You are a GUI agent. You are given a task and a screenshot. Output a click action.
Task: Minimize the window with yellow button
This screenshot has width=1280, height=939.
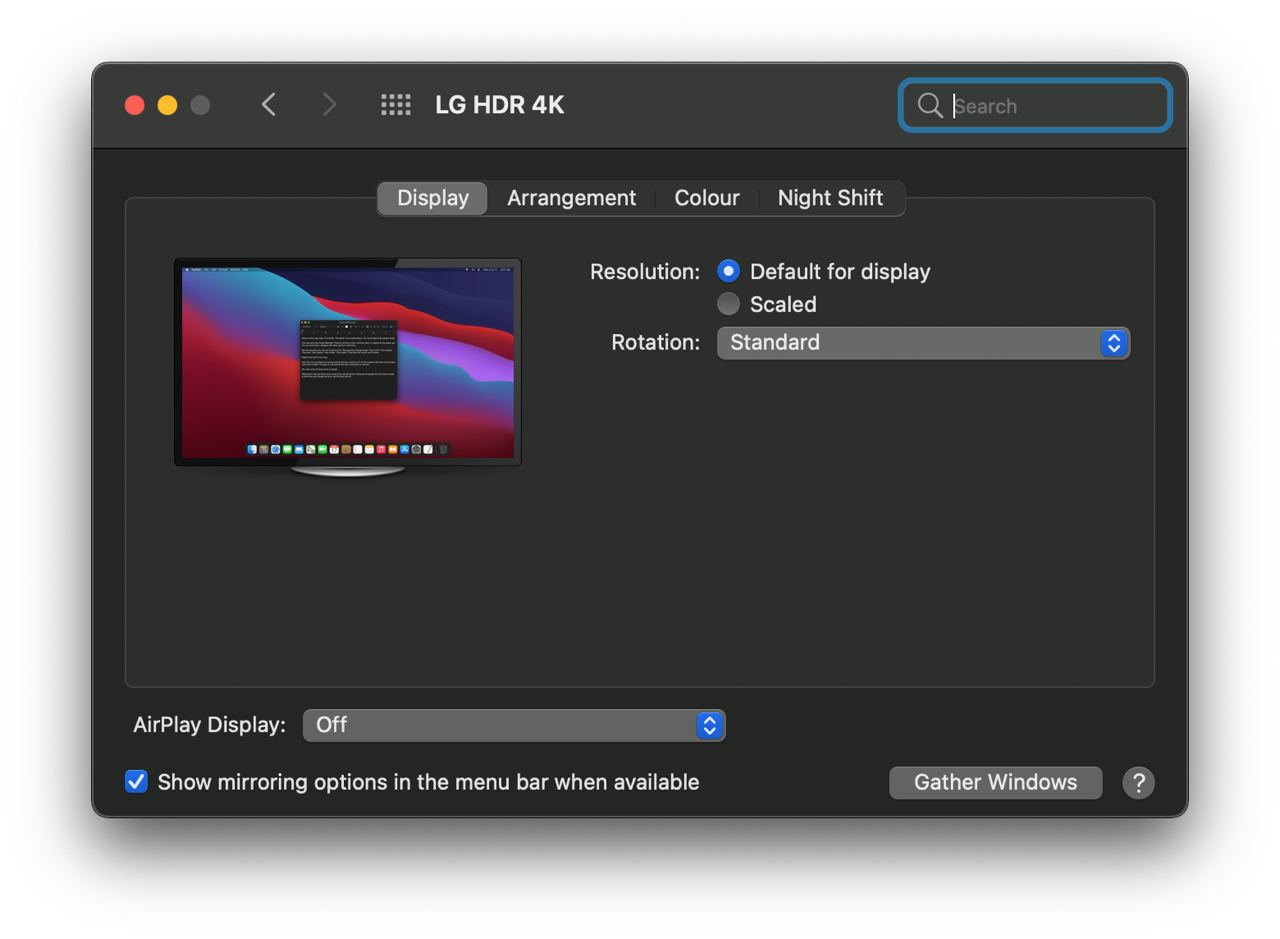(168, 105)
